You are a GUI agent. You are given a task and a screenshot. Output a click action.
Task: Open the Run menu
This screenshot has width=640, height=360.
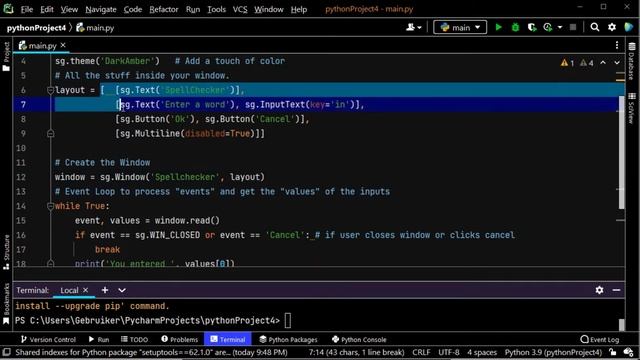(193, 9)
